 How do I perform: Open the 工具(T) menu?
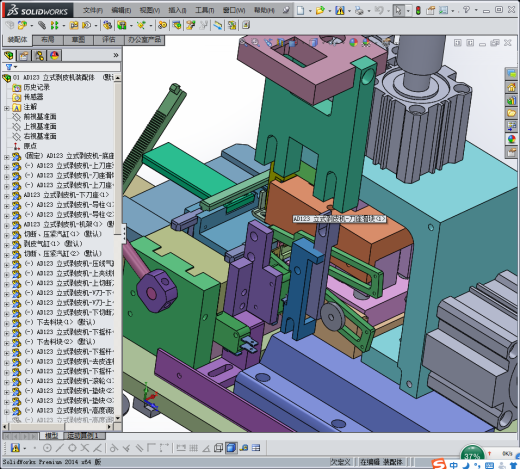pos(204,10)
